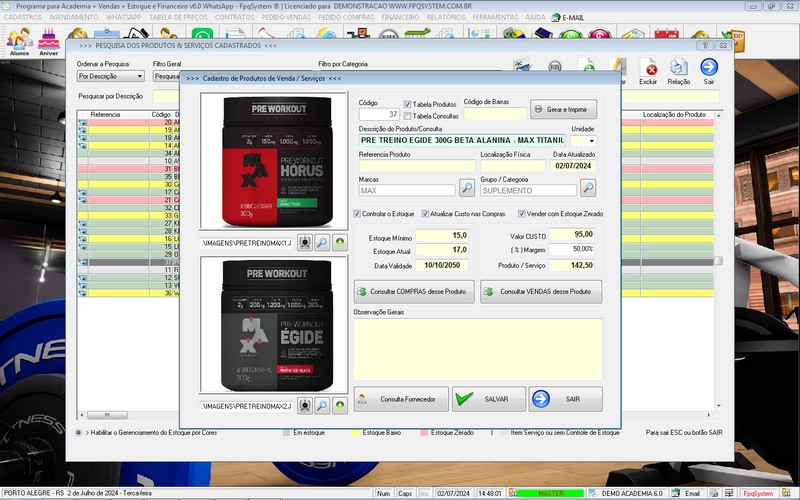Viewport: 800px width, 500px height.
Task: Click green upload icon beside PRETREINOMAX1 path
Action: (x=340, y=243)
